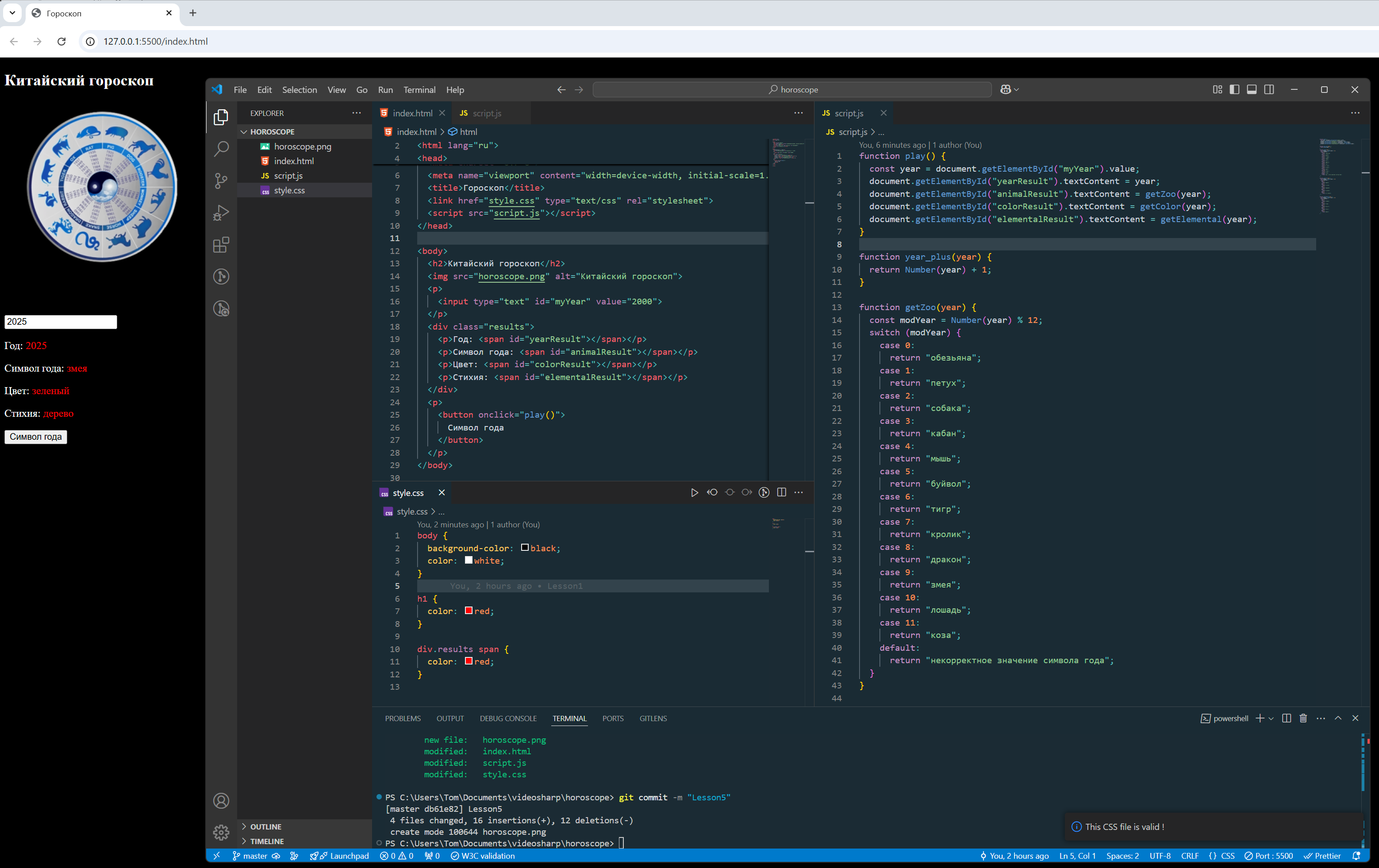Click the black color swatch in style.css
The image size is (1379, 868).
525,548
